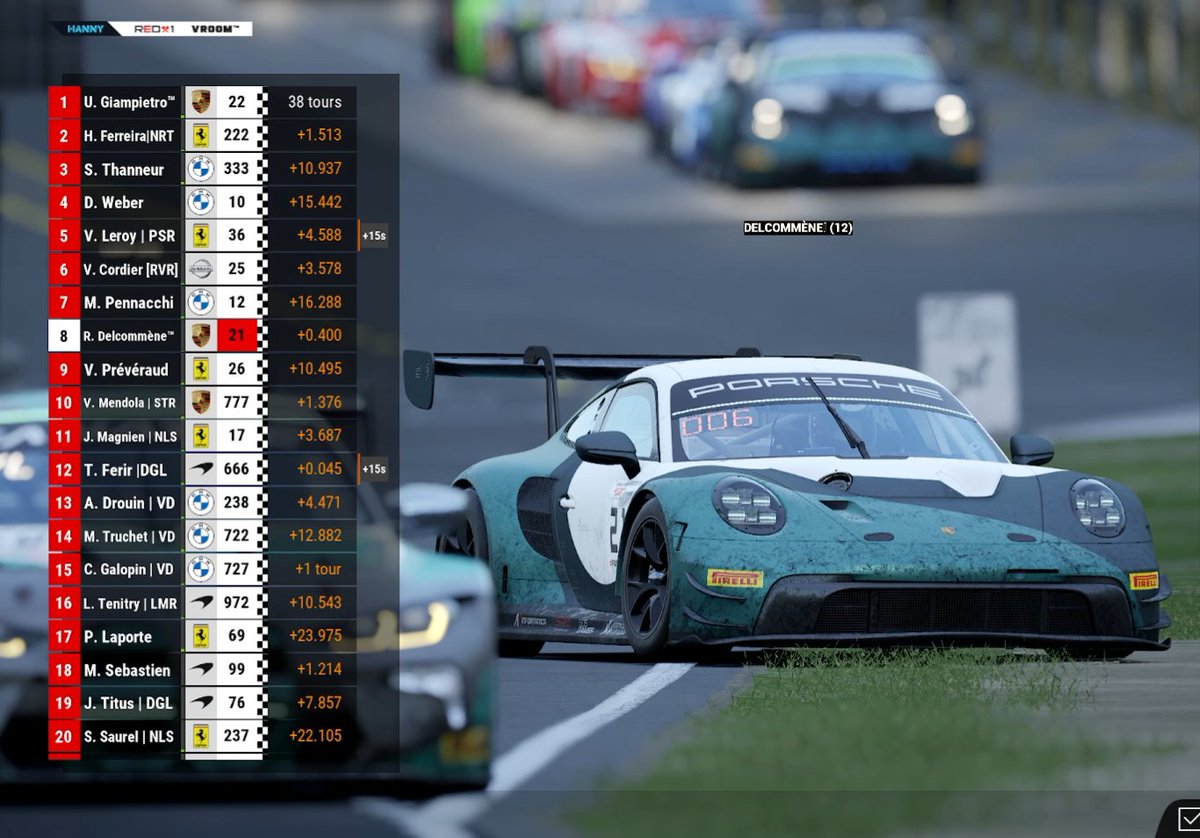The width and height of the screenshot is (1200, 838).
Task: Click the '38 tours' lap count for the leader
Action: pyautogui.click(x=315, y=102)
